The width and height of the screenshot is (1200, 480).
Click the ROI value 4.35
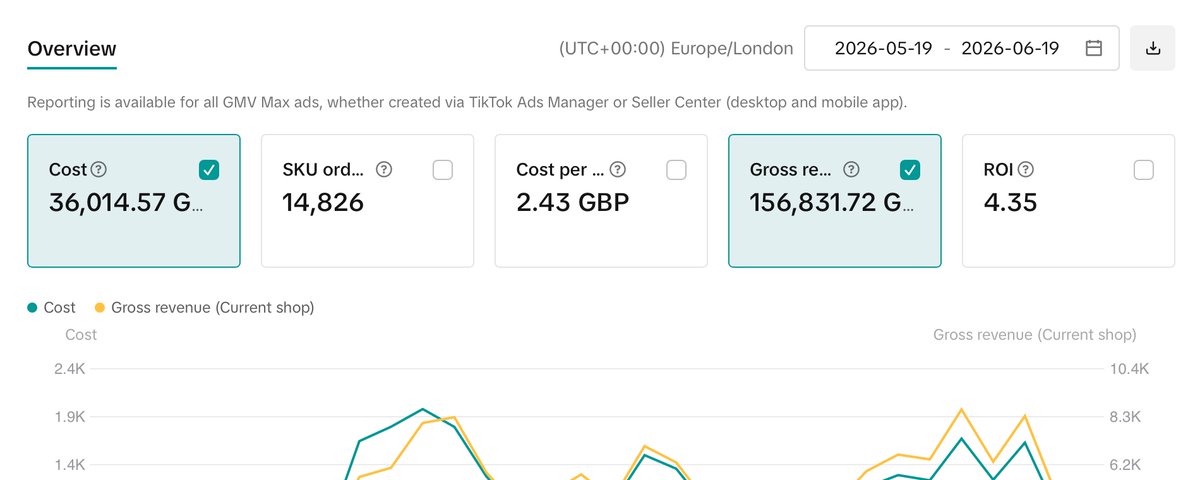(x=1011, y=203)
